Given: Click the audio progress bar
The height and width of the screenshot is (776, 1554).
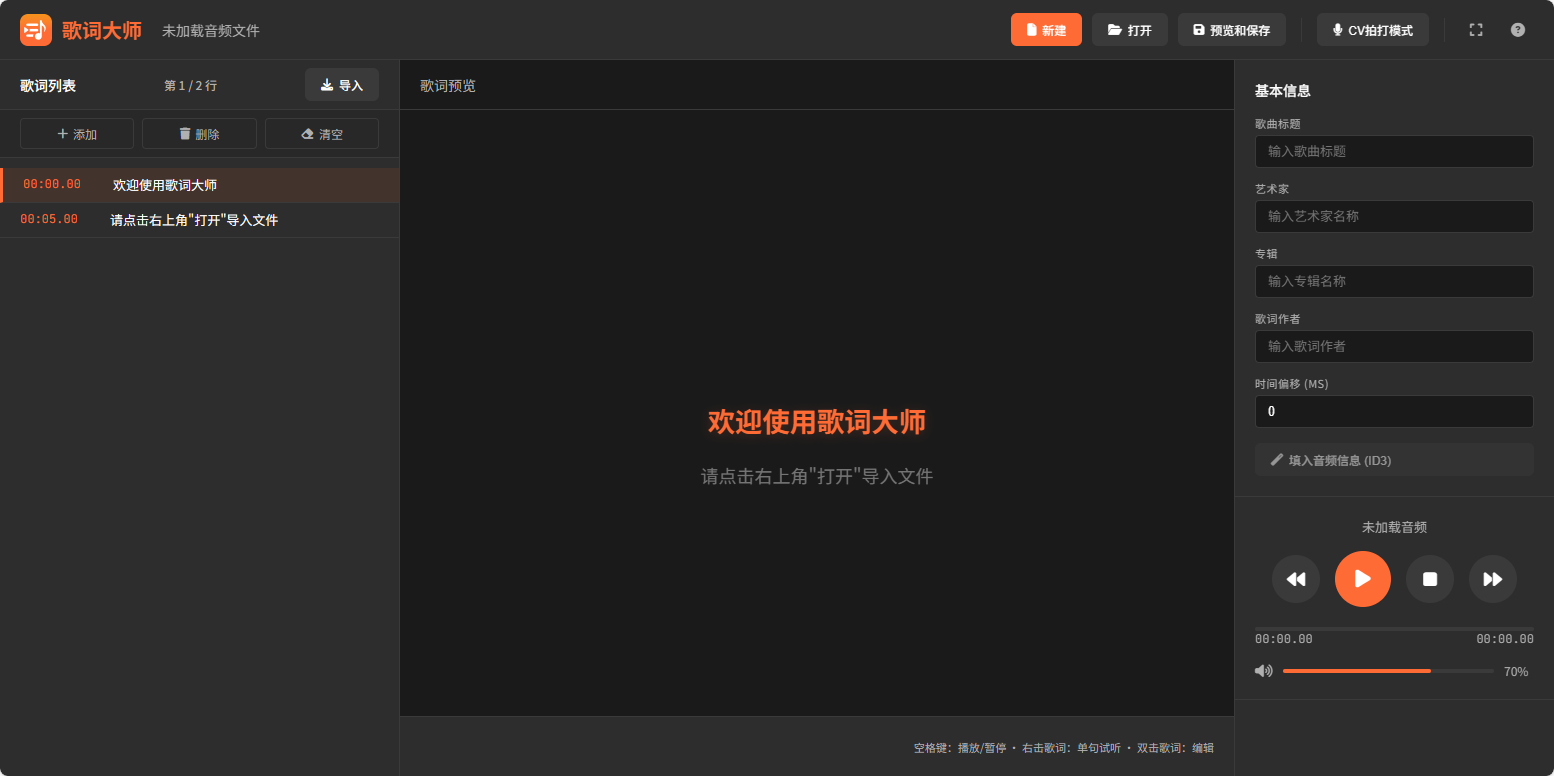Looking at the screenshot, I should [x=1394, y=629].
